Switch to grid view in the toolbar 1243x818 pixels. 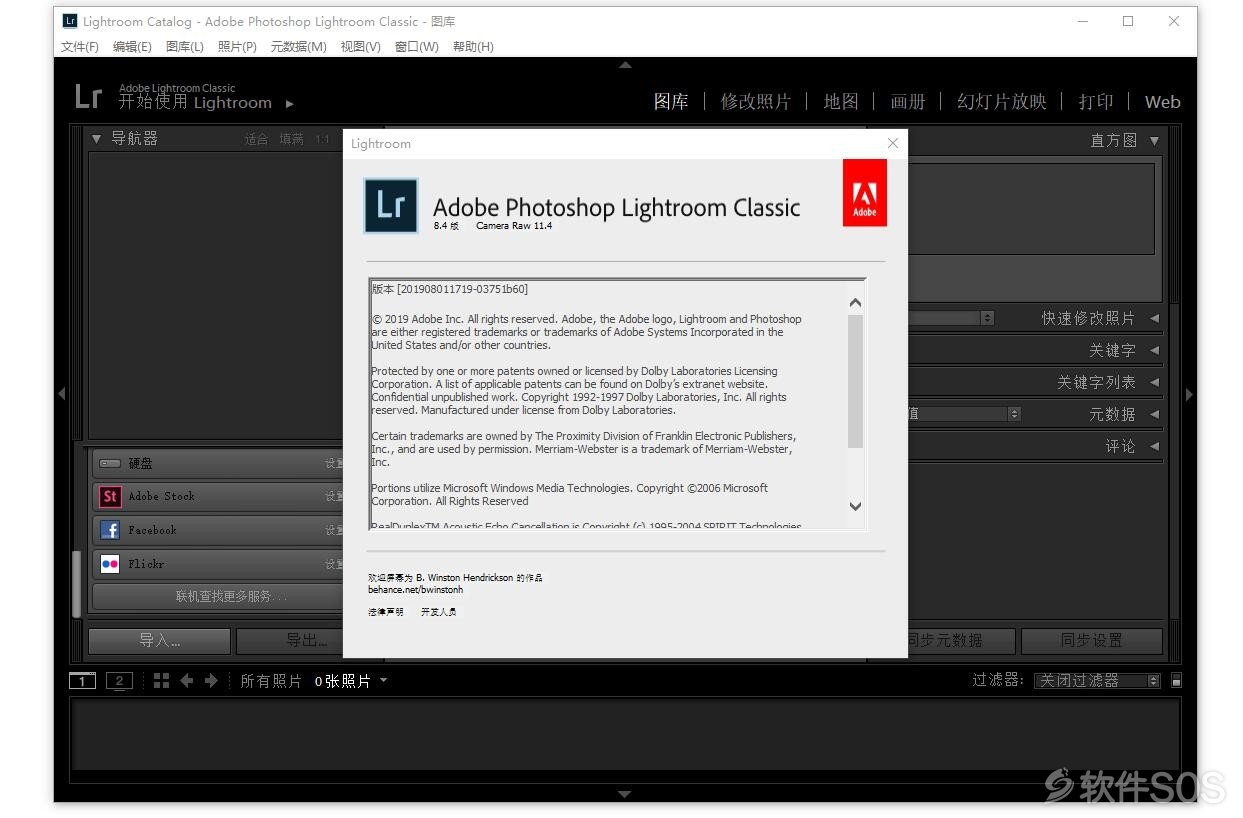161,680
